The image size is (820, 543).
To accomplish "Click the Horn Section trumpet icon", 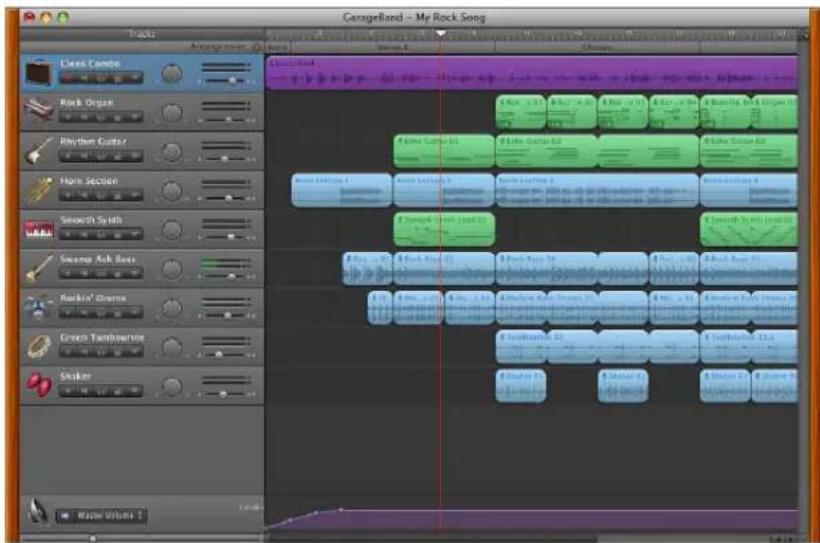I will tap(39, 190).
